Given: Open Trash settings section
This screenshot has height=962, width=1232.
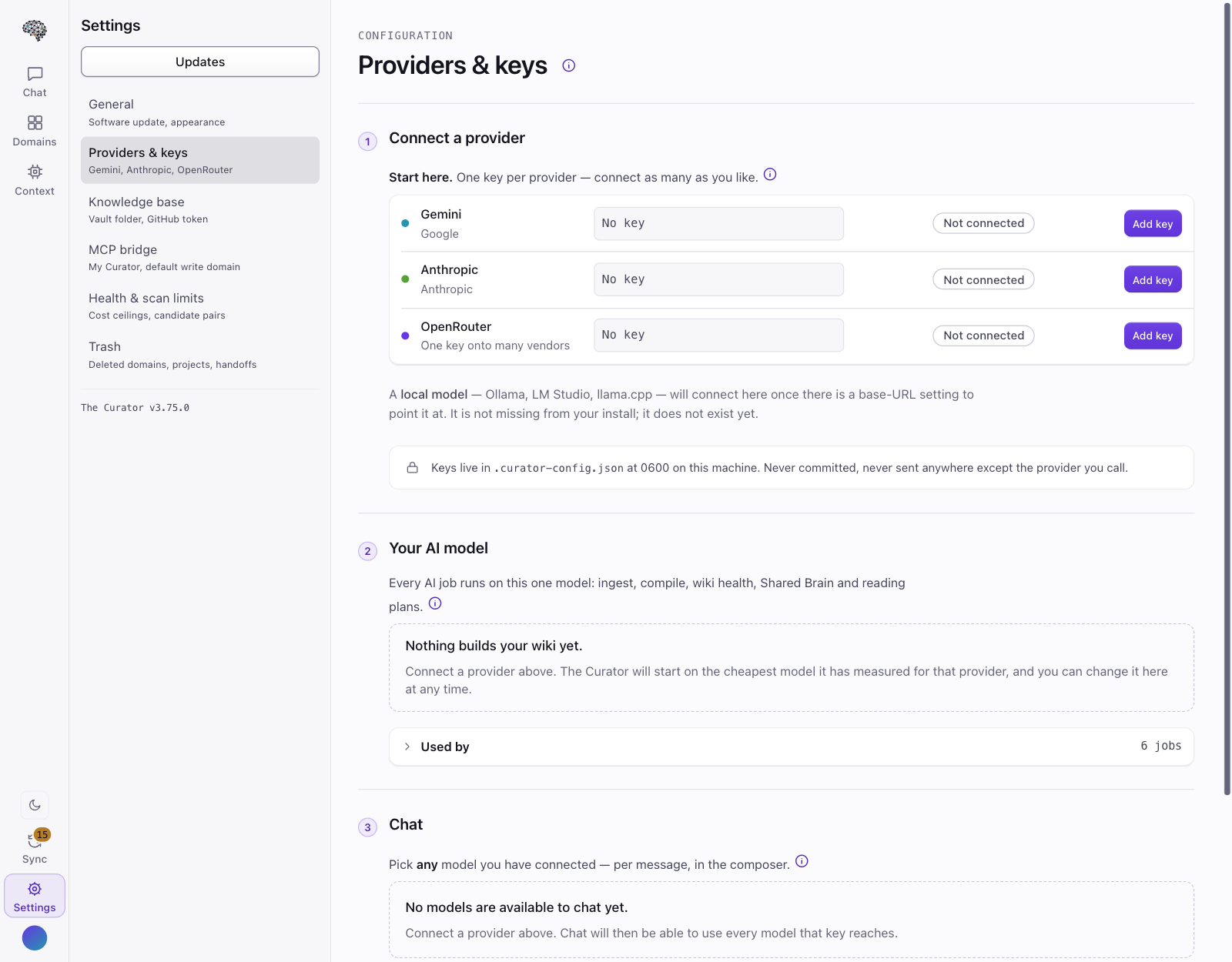Looking at the screenshot, I should (200, 355).
